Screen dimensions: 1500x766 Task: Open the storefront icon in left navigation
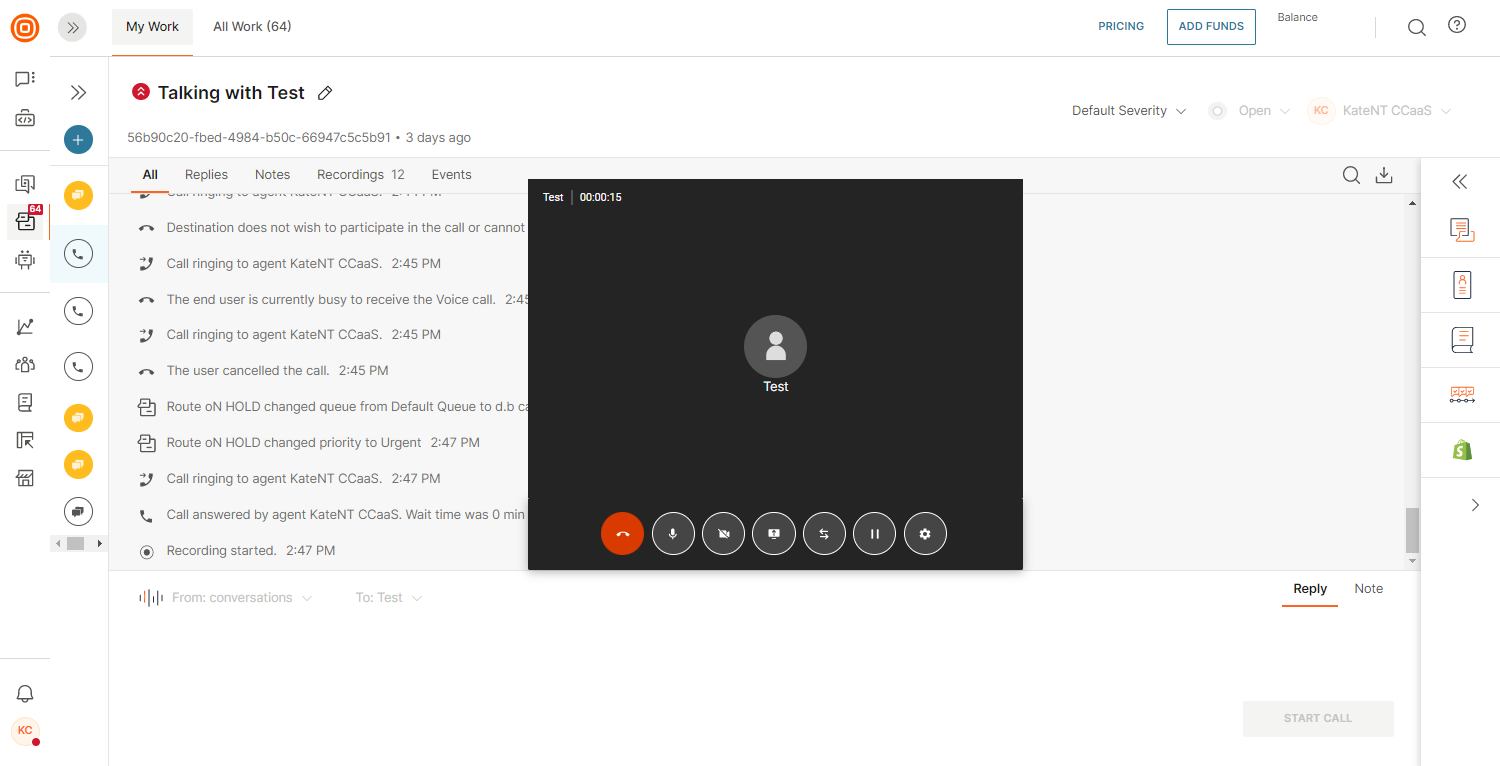pos(25,478)
